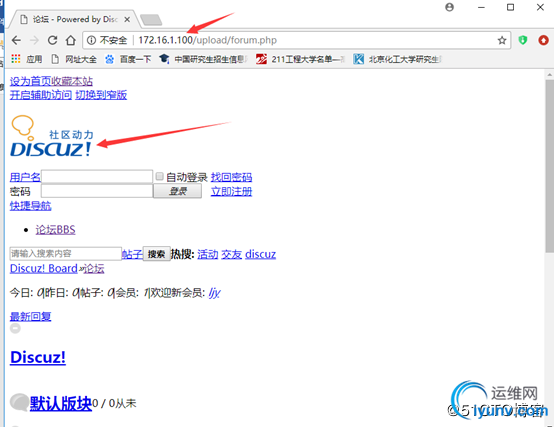Click the 交友 hot search link
554x427 pixels.
click(x=231, y=254)
